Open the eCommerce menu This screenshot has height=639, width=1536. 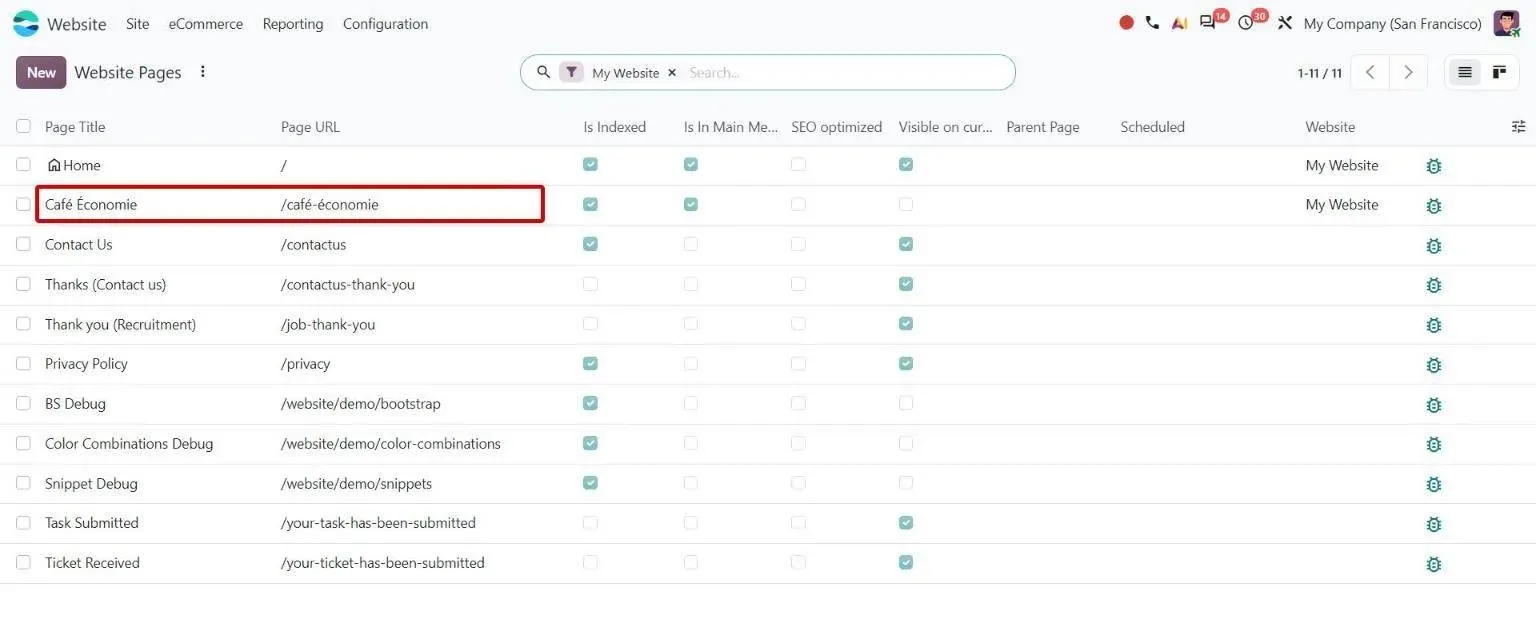(x=206, y=24)
